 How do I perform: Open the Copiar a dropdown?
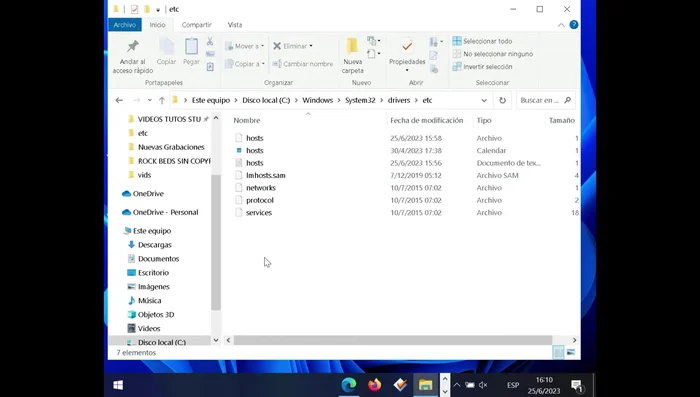245,64
